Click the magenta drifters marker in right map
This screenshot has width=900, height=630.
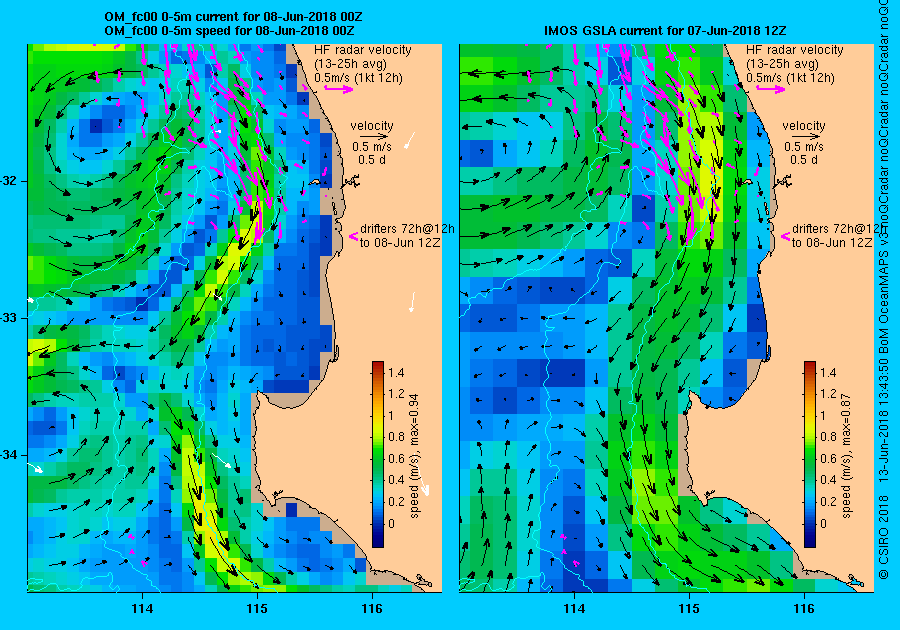[x=785, y=236]
